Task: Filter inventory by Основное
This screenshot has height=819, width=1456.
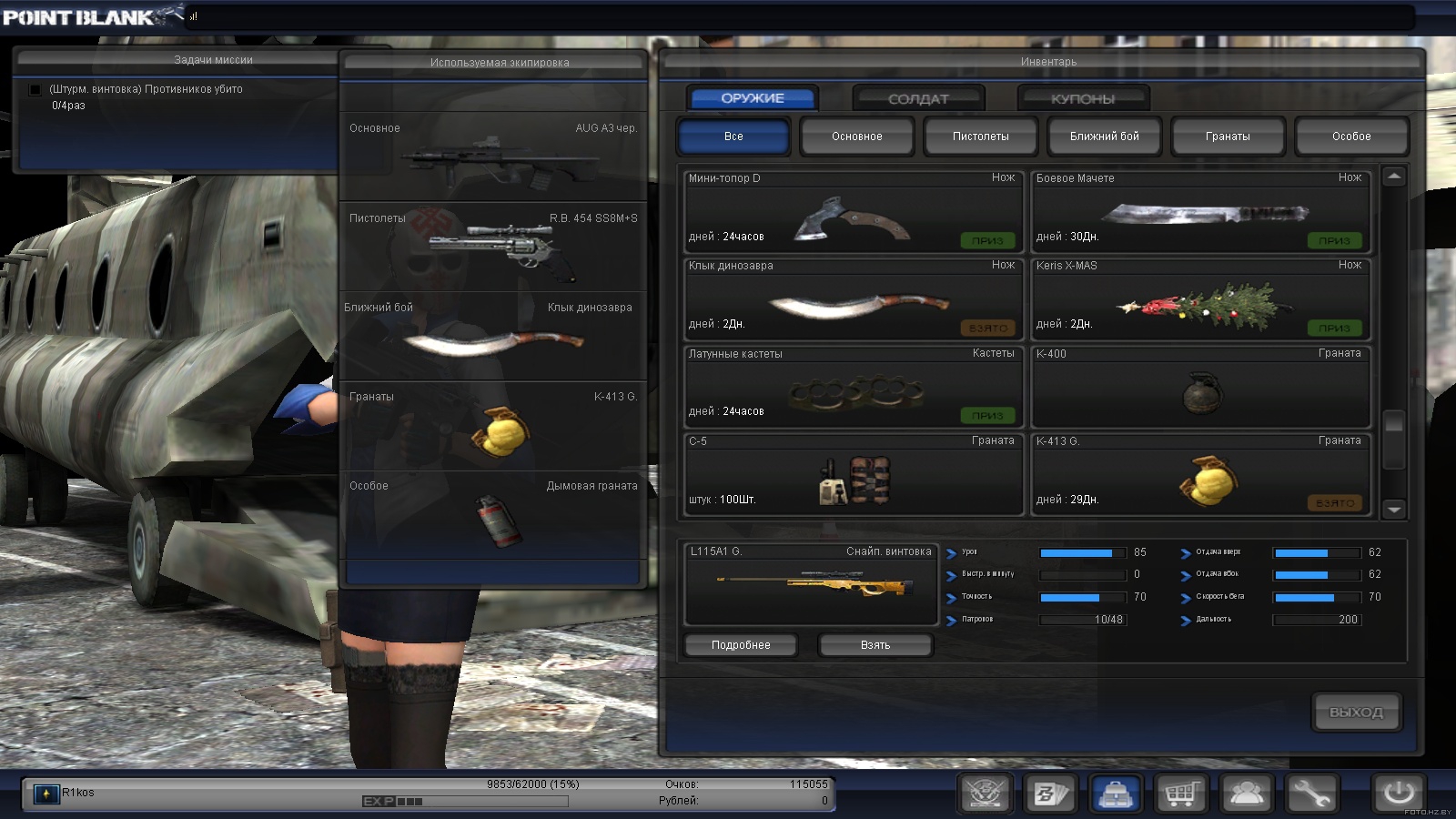Action: (x=857, y=136)
